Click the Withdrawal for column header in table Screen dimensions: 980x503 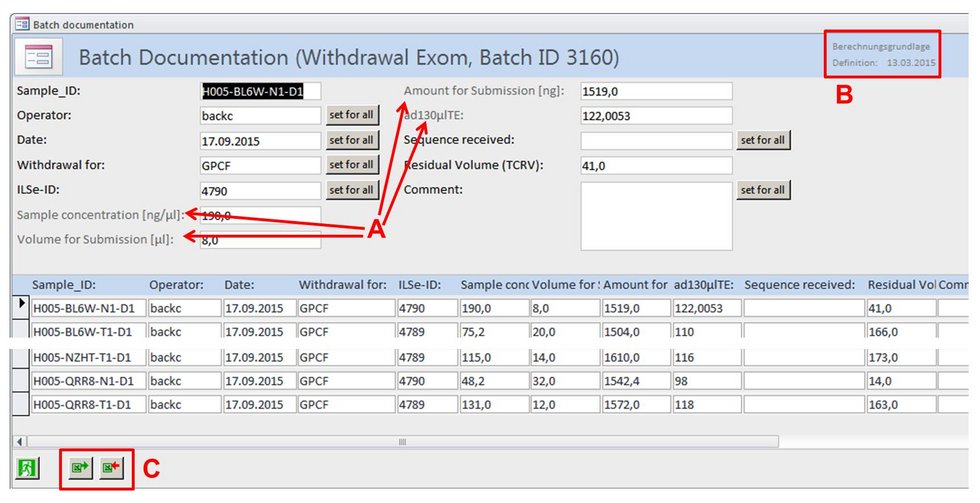point(342,285)
